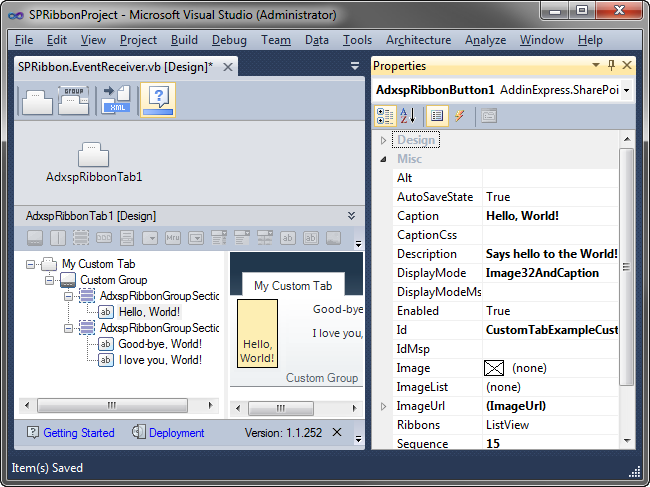Click the vertical separator designer toolbar icon

[x=58, y=238]
